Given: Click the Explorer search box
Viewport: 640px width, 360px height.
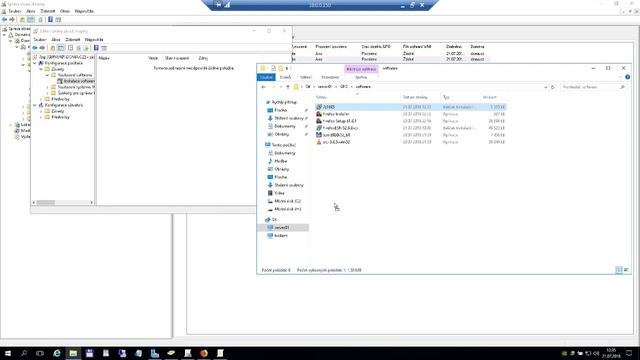Looking at the screenshot, I should 593,87.
